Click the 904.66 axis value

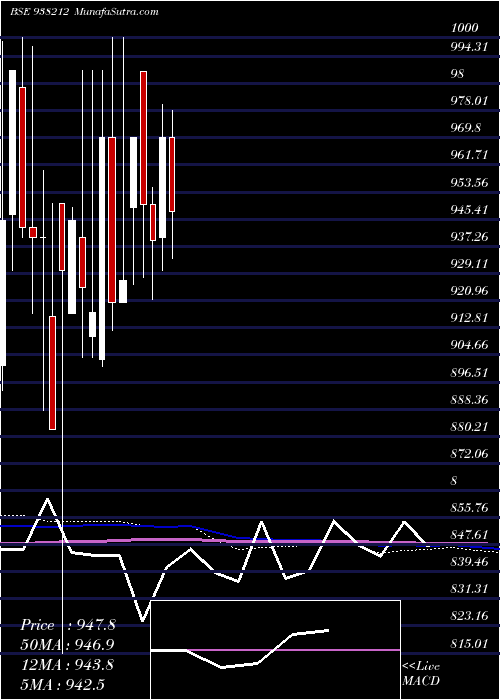[x=469, y=345]
